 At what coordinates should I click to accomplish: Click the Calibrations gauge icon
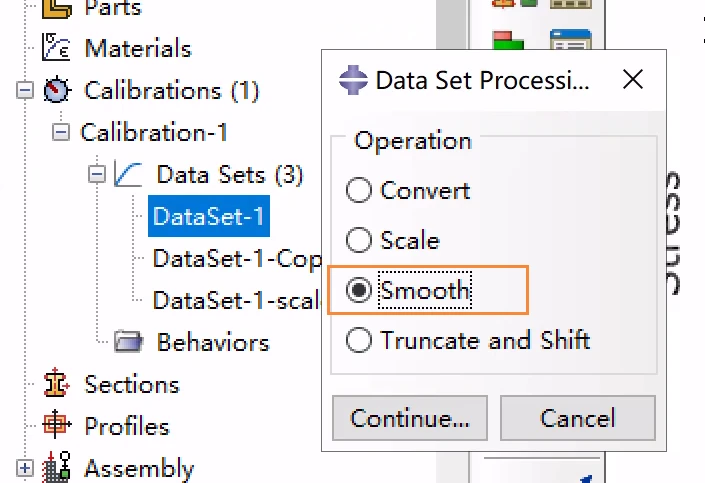click(57, 89)
